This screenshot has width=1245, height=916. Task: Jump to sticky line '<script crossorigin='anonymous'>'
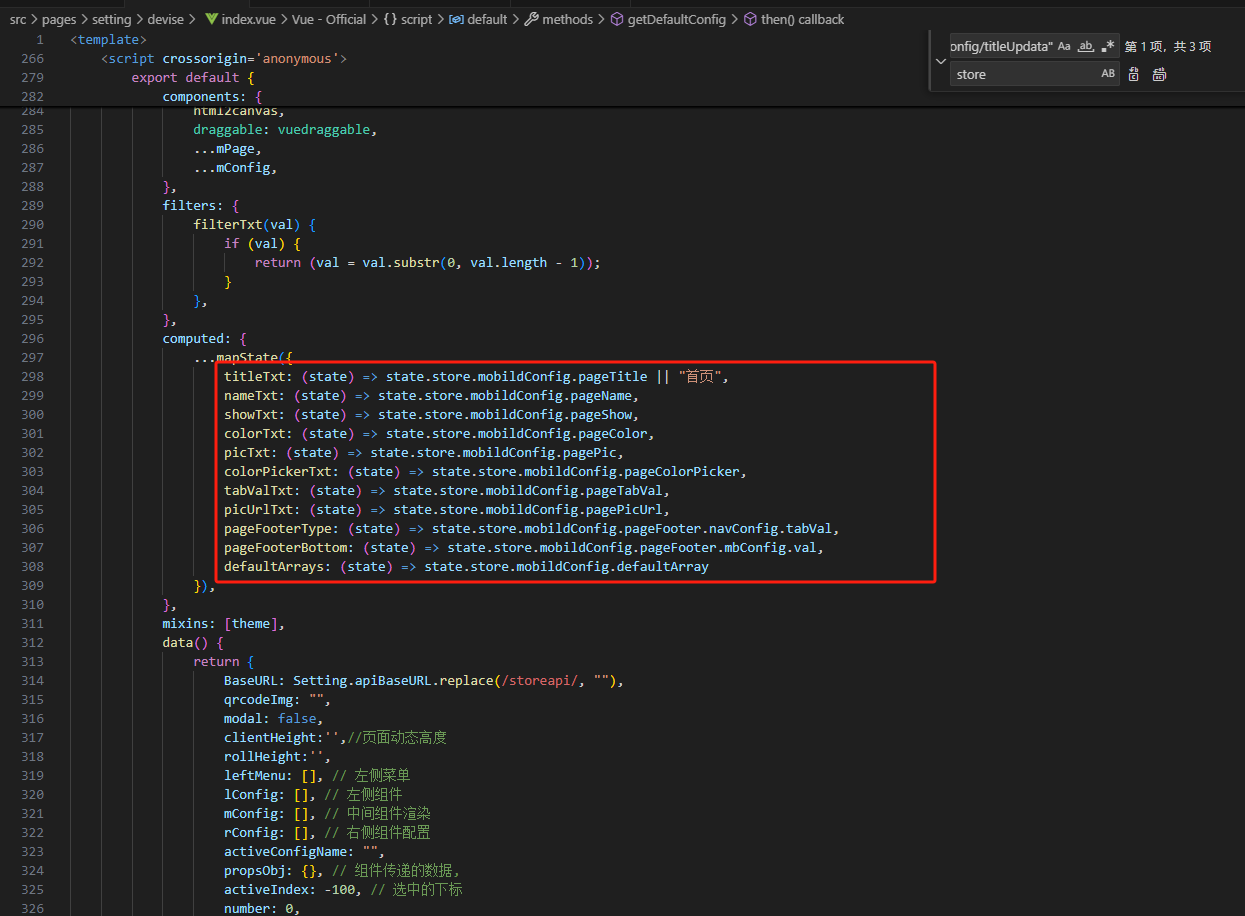click(x=224, y=58)
